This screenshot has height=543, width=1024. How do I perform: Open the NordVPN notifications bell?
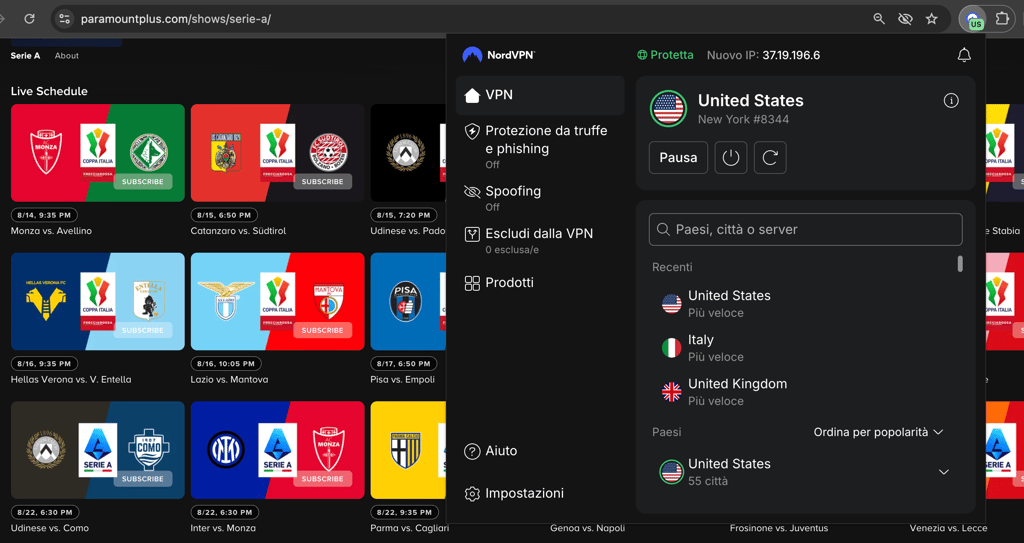[x=964, y=55]
